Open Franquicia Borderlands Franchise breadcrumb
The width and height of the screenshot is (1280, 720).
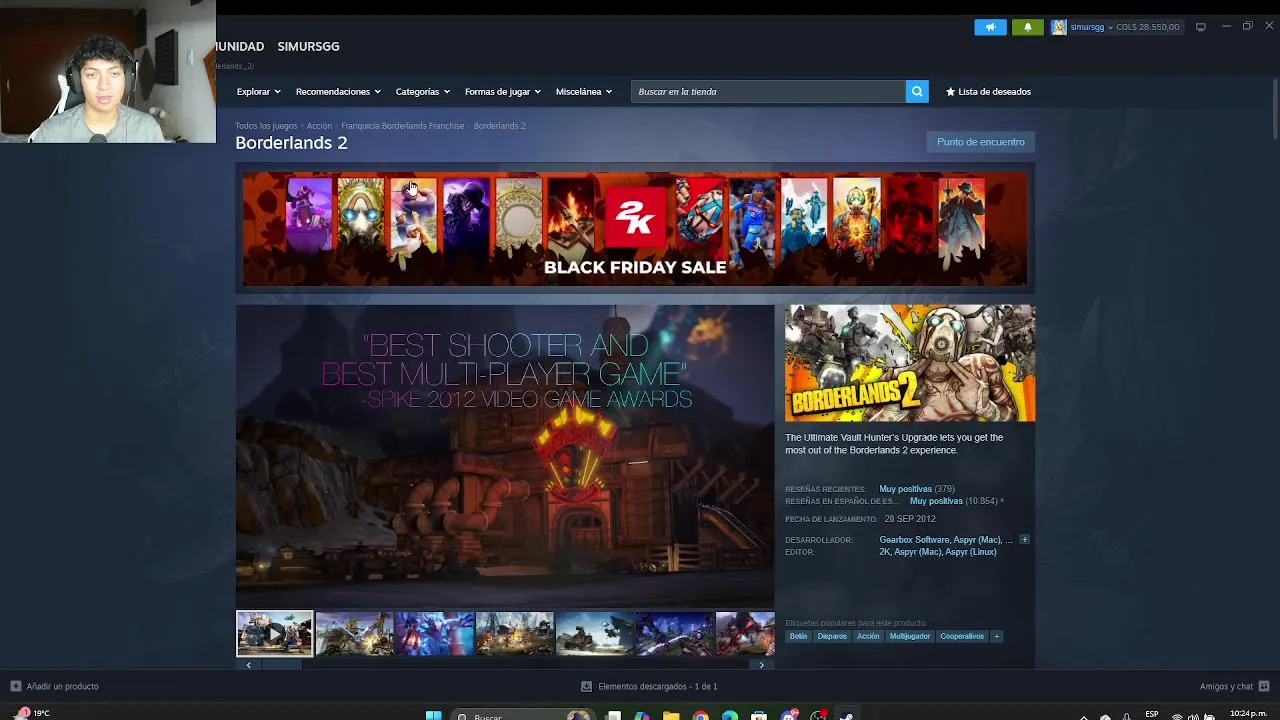[402, 126]
